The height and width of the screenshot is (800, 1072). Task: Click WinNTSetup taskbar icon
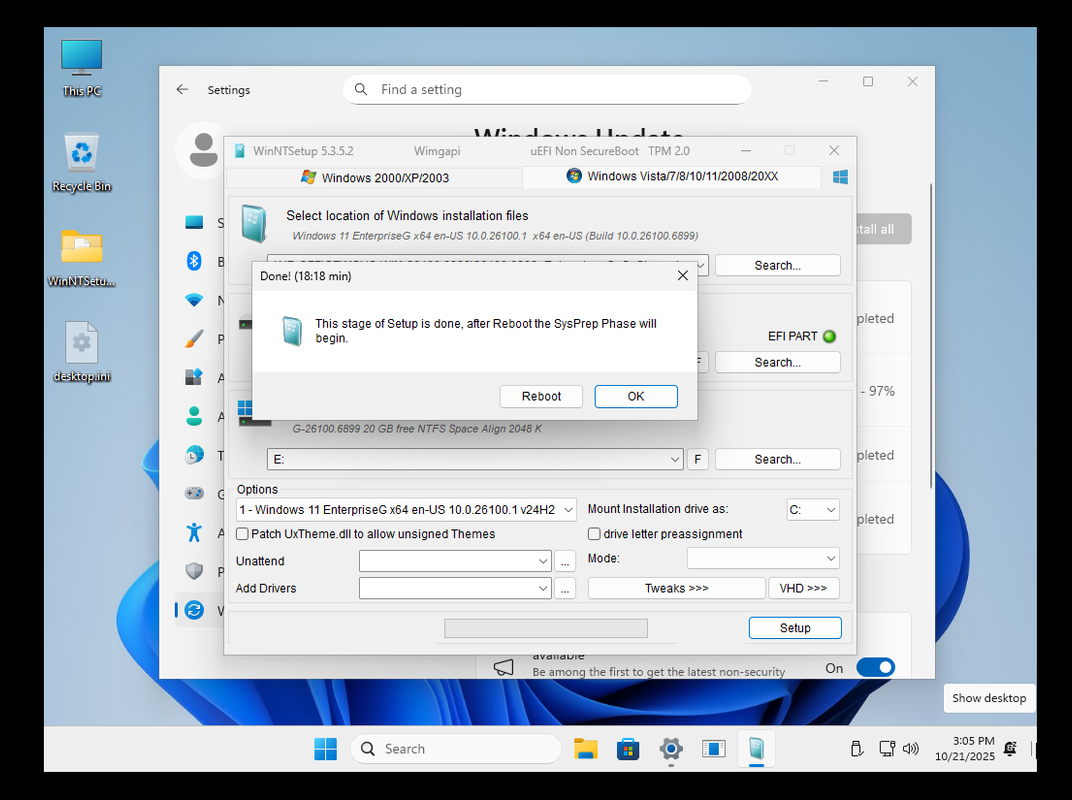[x=755, y=749]
